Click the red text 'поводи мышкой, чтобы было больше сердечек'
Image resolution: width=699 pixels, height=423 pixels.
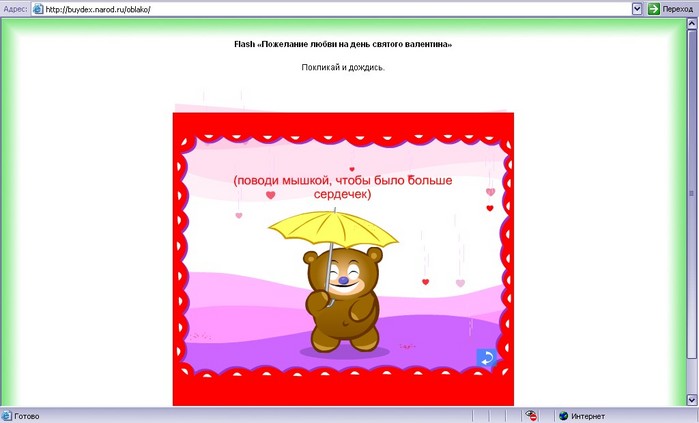click(x=342, y=187)
